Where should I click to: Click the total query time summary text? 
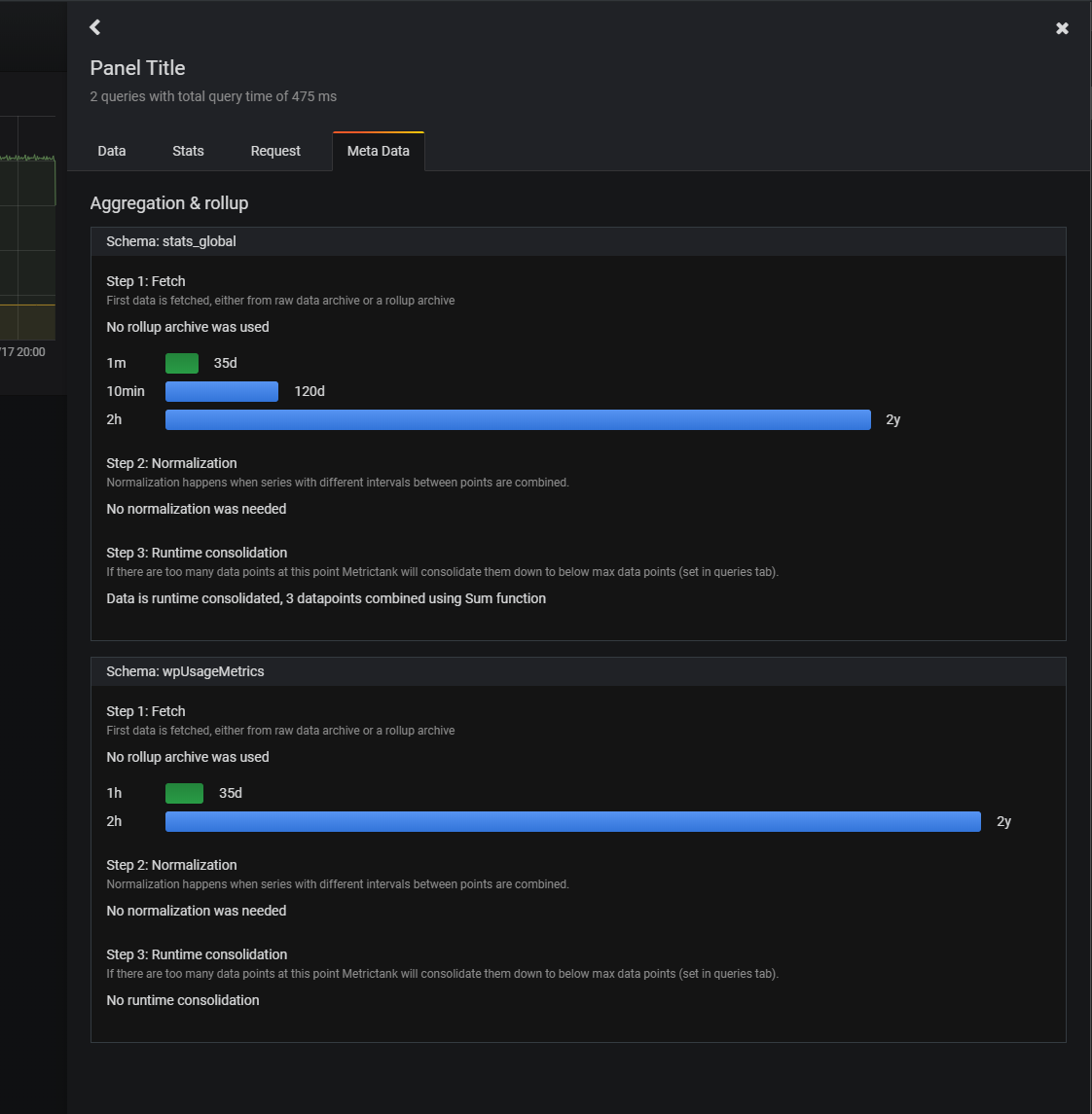213,96
